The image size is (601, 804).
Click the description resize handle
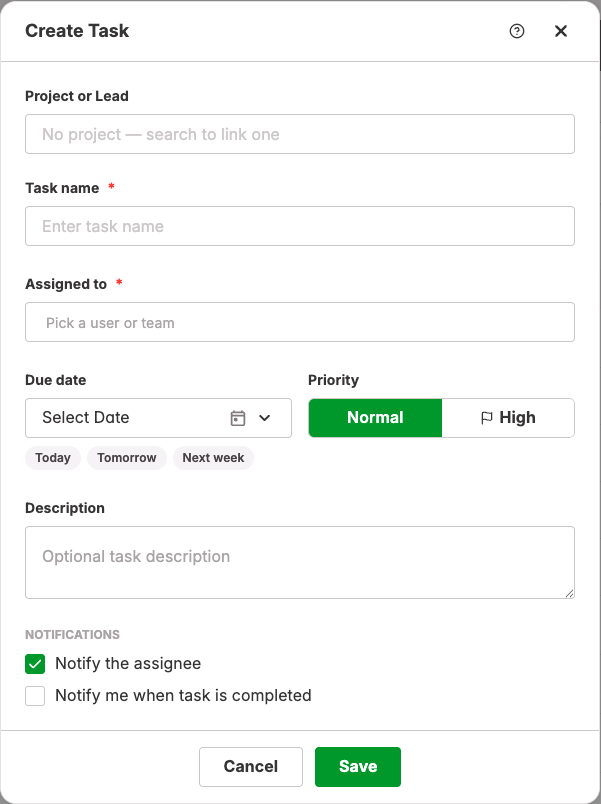[569, 593]
